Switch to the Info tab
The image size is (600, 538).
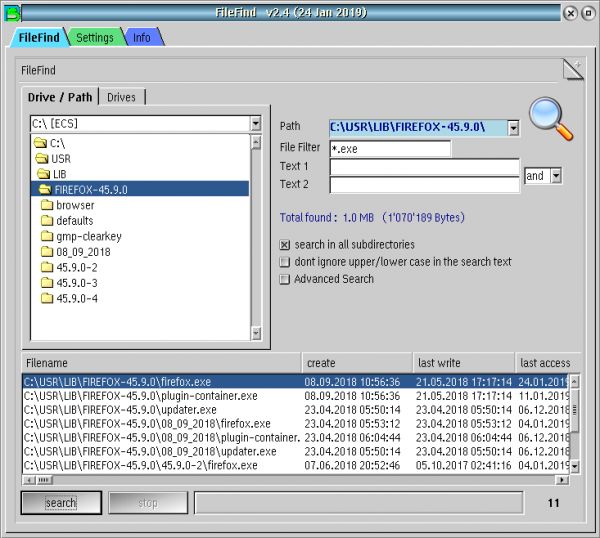point(142,37)
